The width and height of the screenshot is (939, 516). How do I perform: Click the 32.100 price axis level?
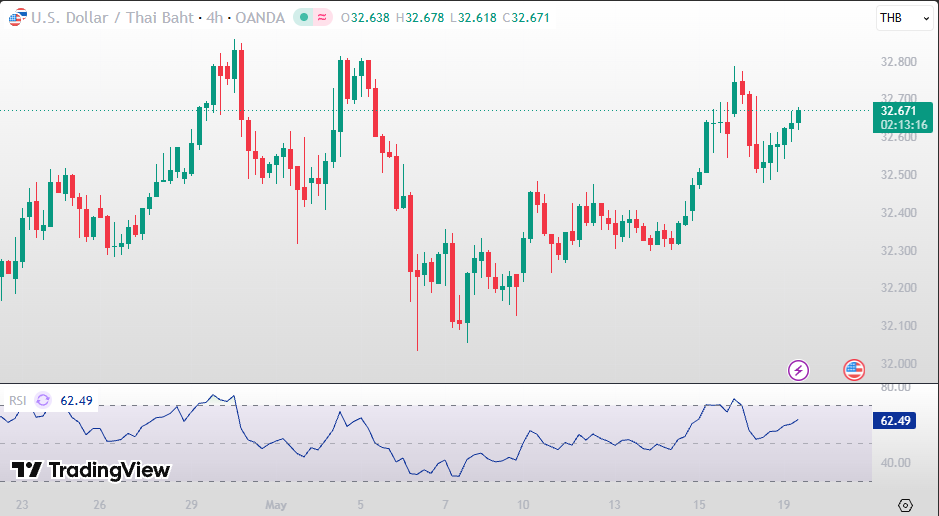point(899,326)
